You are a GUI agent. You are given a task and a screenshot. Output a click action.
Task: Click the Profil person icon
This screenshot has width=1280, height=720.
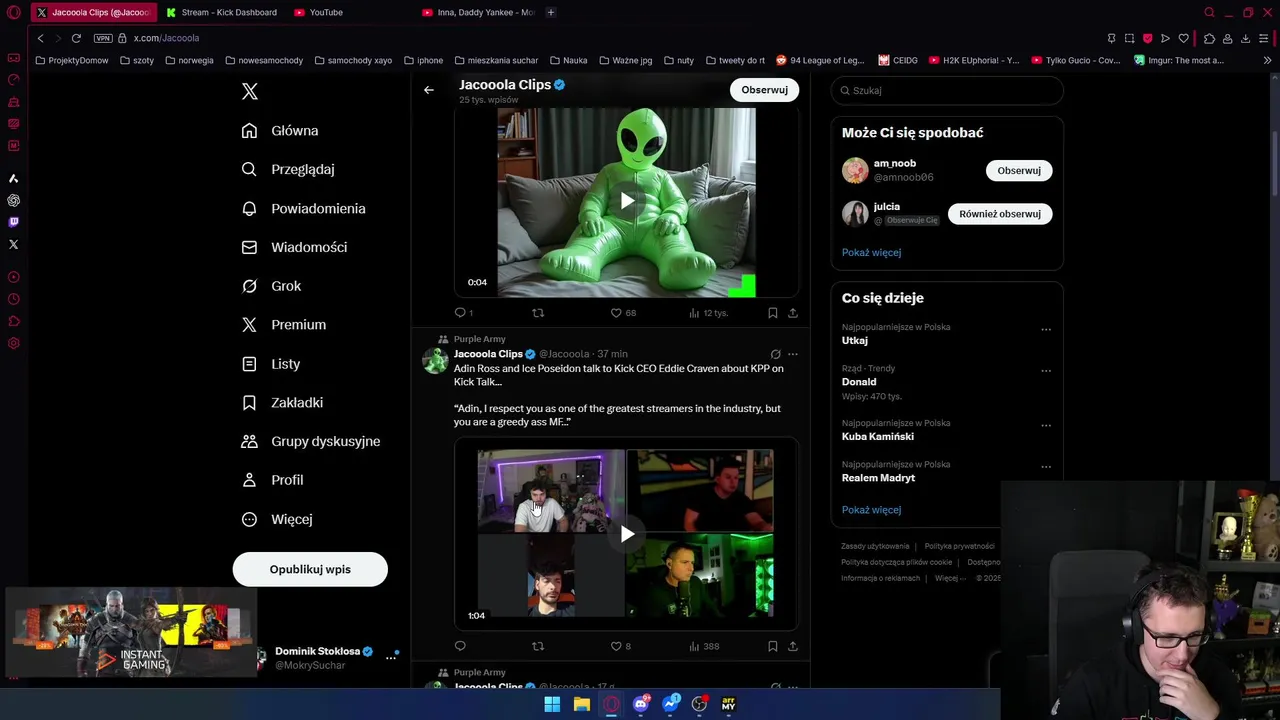250,480
